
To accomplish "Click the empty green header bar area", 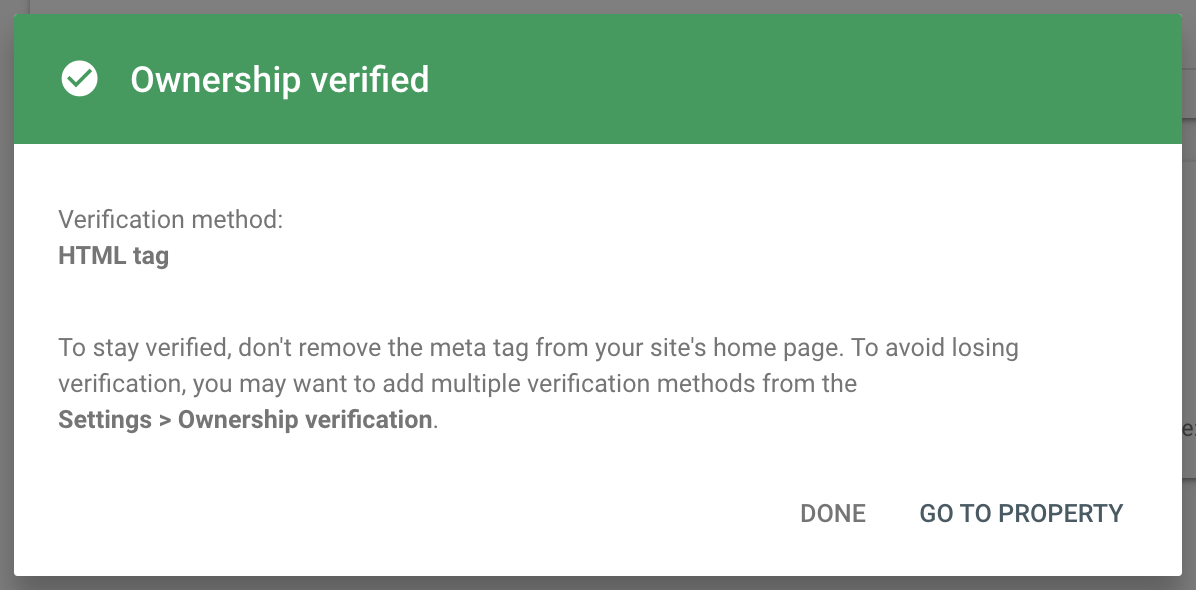I will point(800,80).
